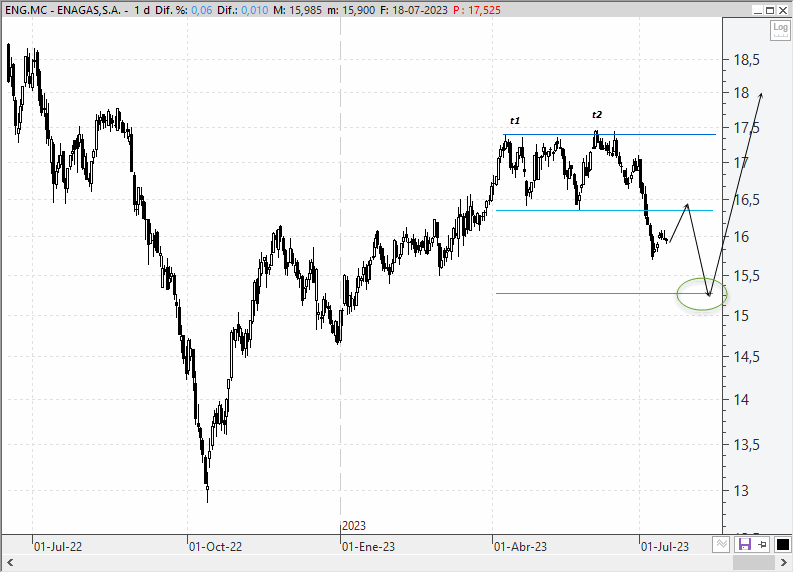The height and width of the screenshot is (573, 794).
Task: Click the '01-Abr-23' date axis label
Action: pos(521,547)
